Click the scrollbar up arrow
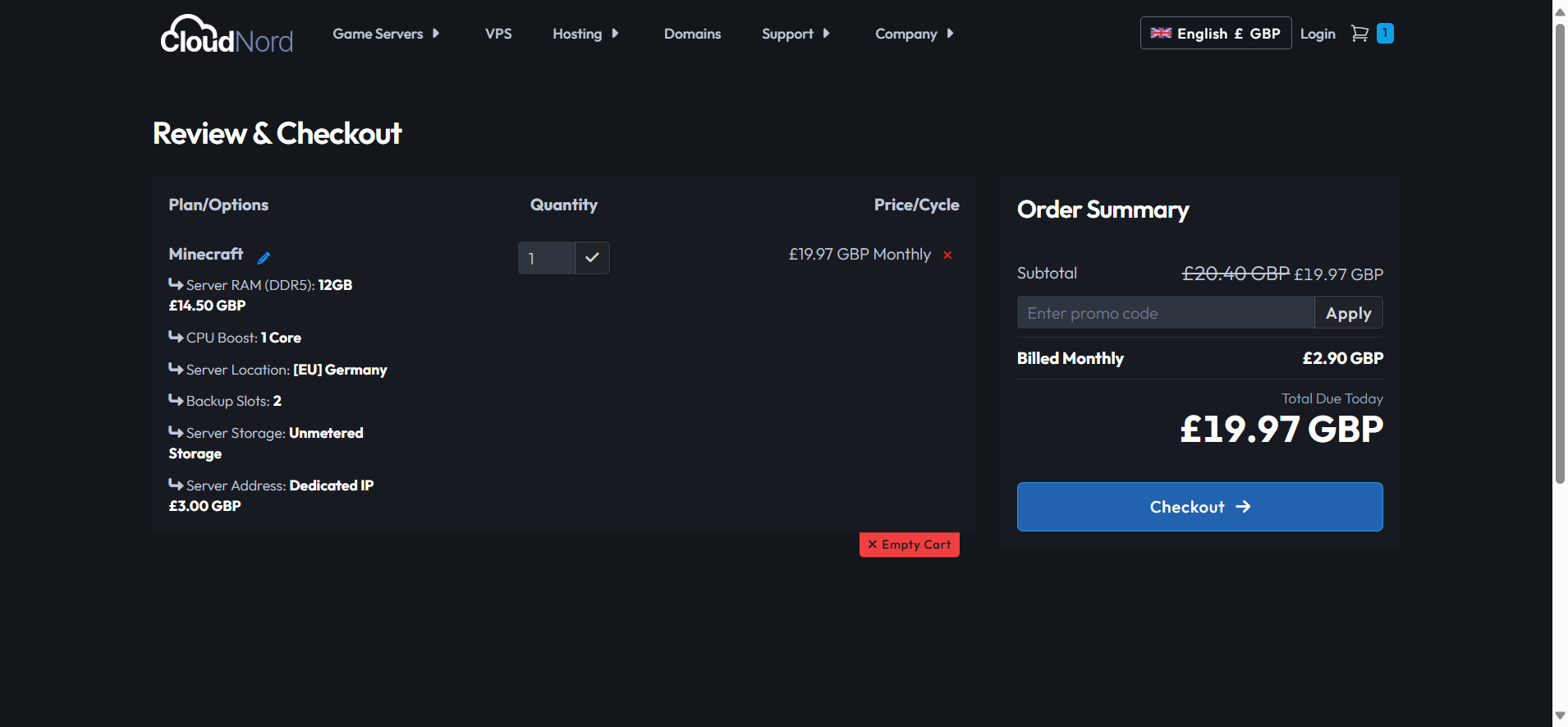This screenshot has height=727, width=1568. pos(1560,12)
